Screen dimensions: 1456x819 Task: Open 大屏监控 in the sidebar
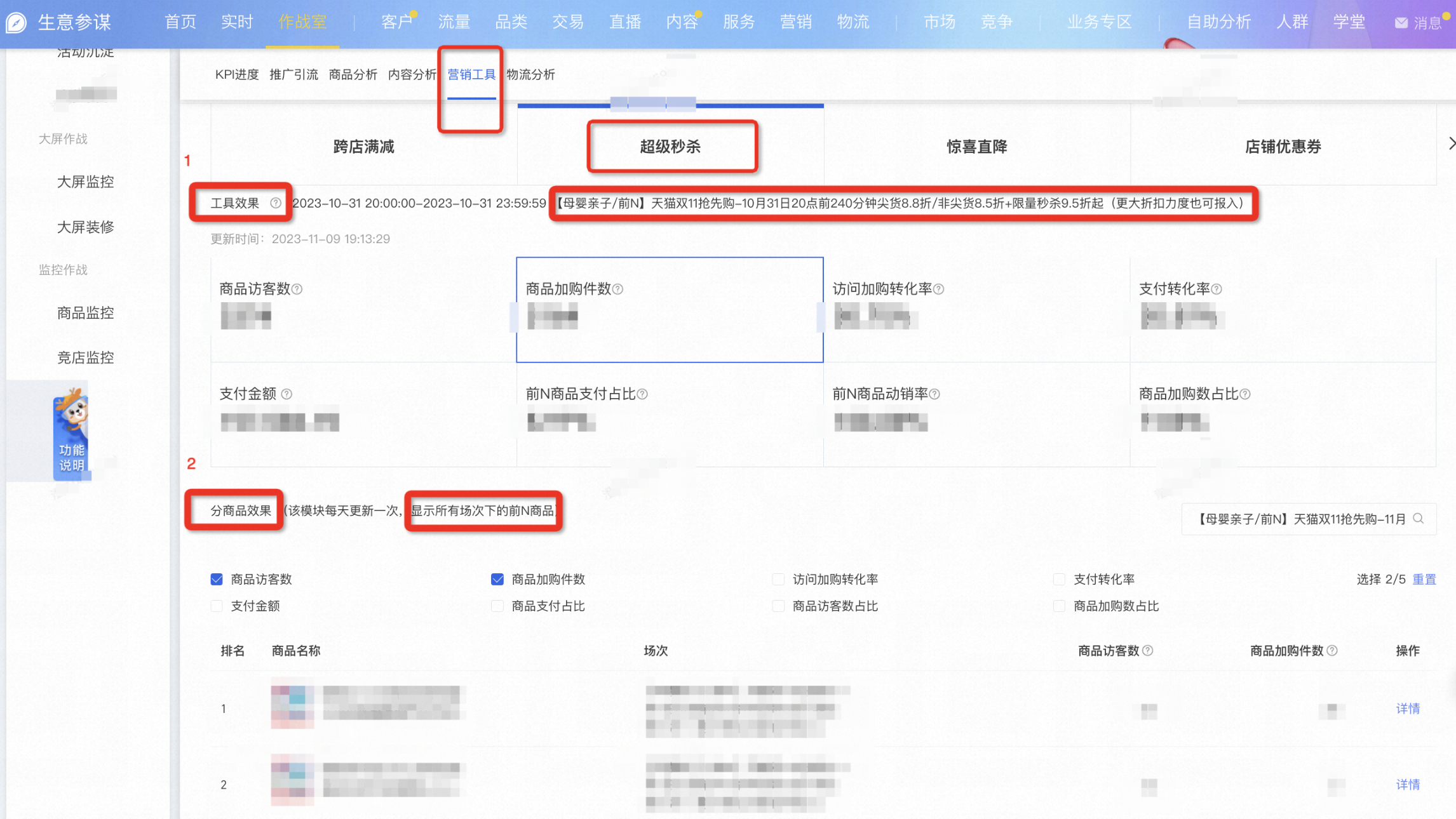[x=86, y=182]
